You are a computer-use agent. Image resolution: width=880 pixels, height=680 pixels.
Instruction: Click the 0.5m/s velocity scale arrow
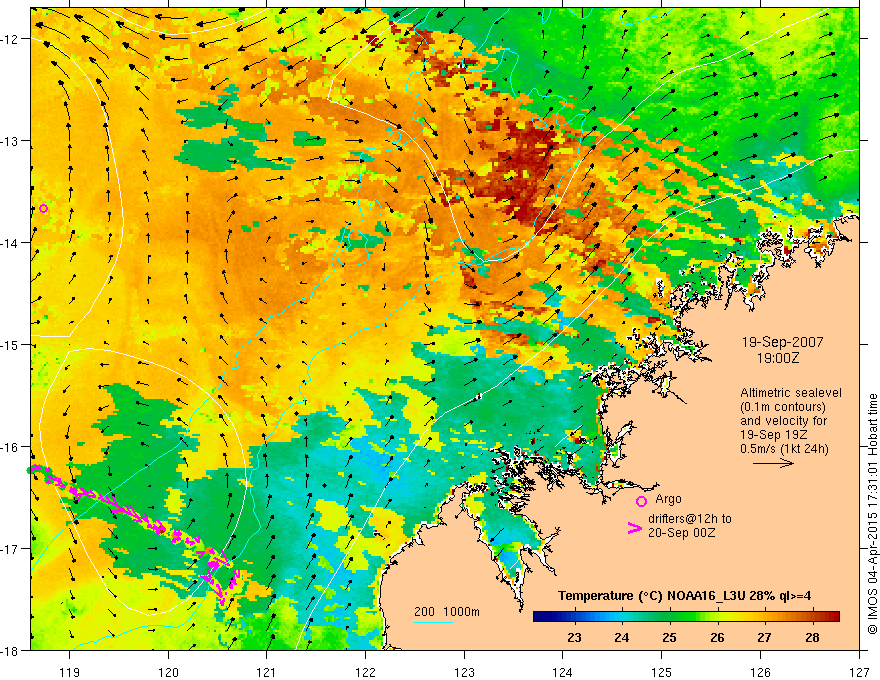[773, 463]
